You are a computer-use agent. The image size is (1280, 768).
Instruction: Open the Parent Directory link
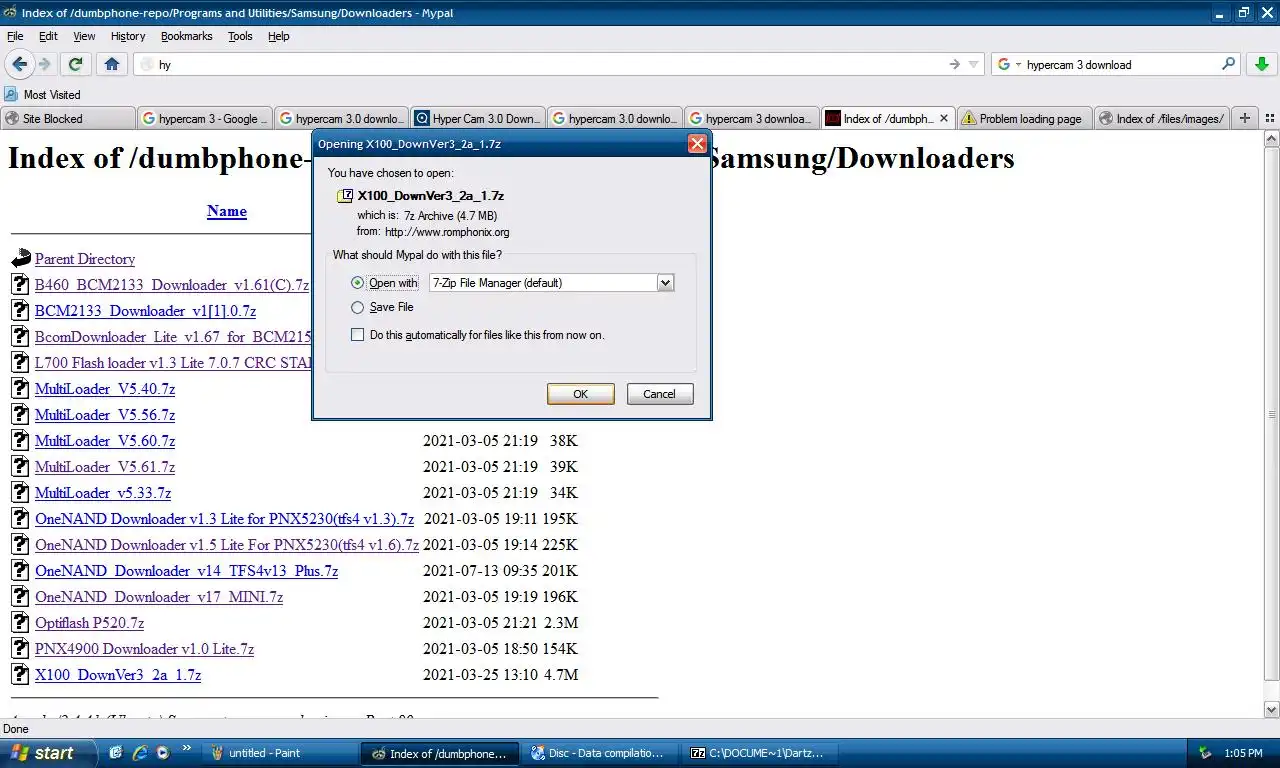pyautogui.click(x=85, y=259)
